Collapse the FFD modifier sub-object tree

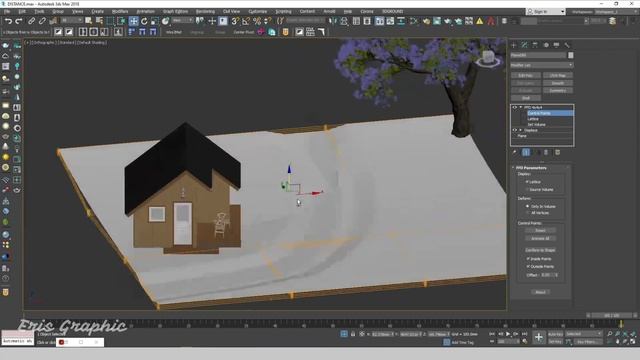pyautogui.click(x=520, y=107)
